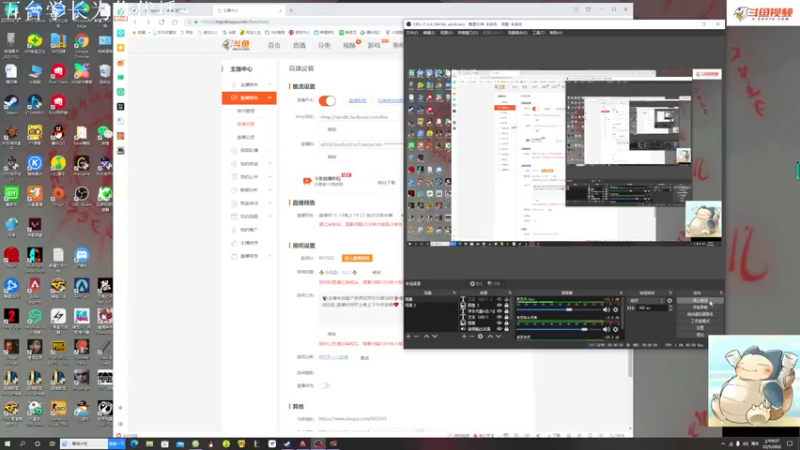Hide the 文本 (GDI+) source
Image resolution: width=800 pixels, height=450 pixels.
[499, 317]
